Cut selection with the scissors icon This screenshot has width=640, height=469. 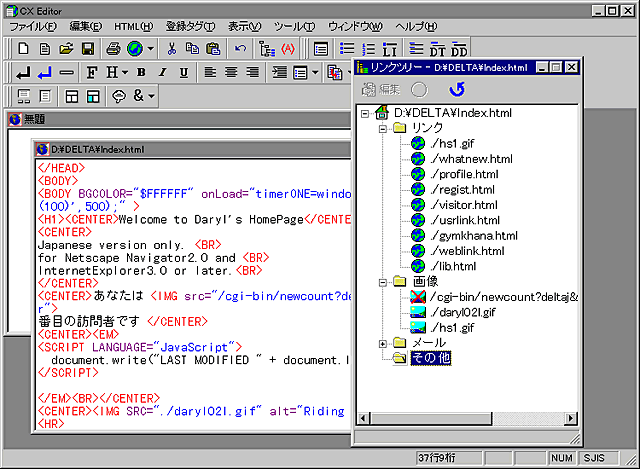tap(172, 49)
